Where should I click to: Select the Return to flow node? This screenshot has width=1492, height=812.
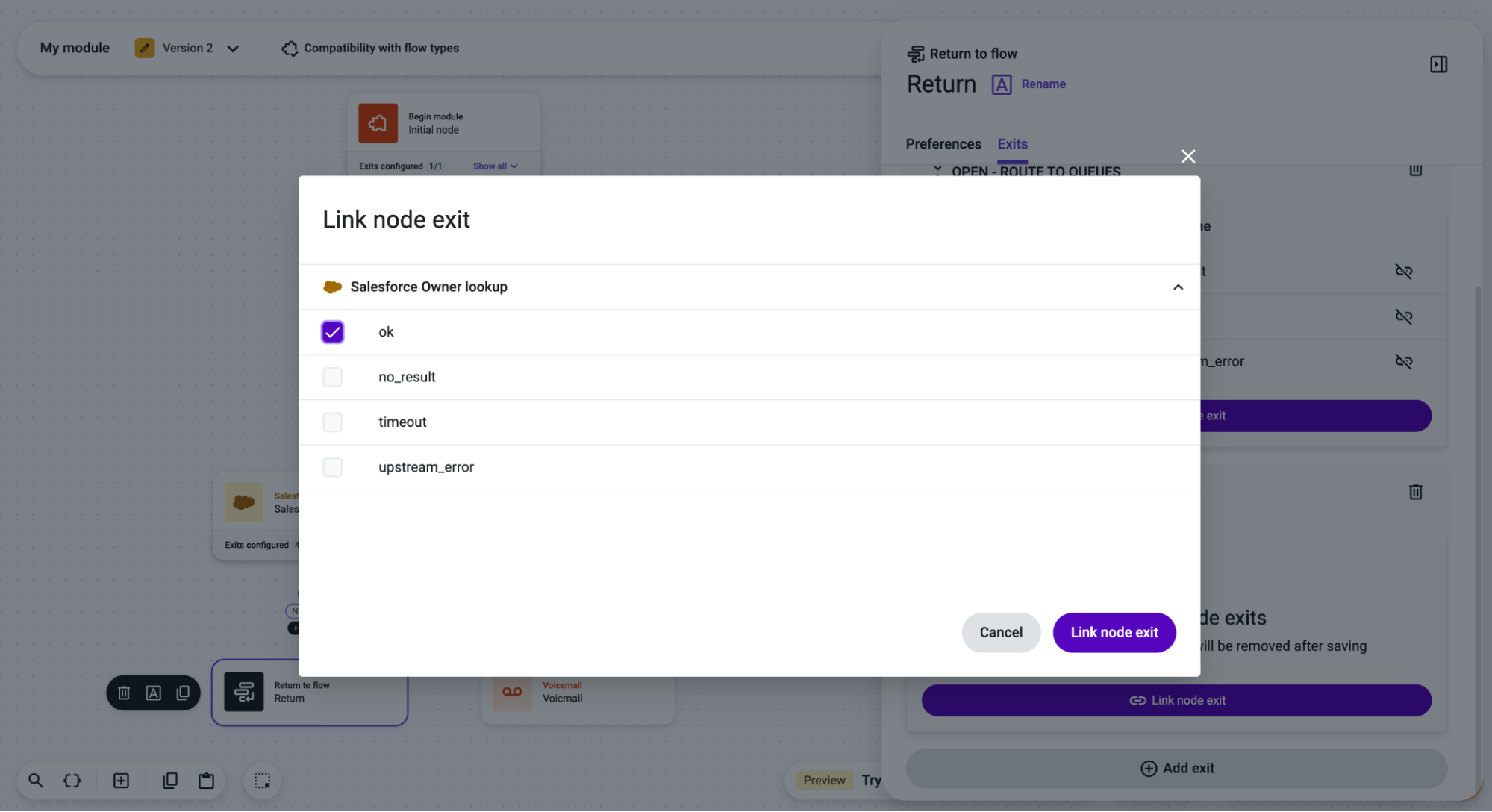tap(310, 693)
